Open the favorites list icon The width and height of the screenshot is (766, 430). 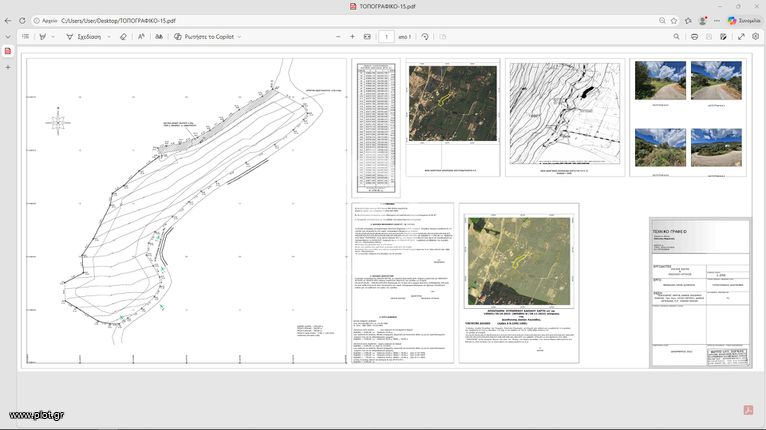tap(688, 21)
